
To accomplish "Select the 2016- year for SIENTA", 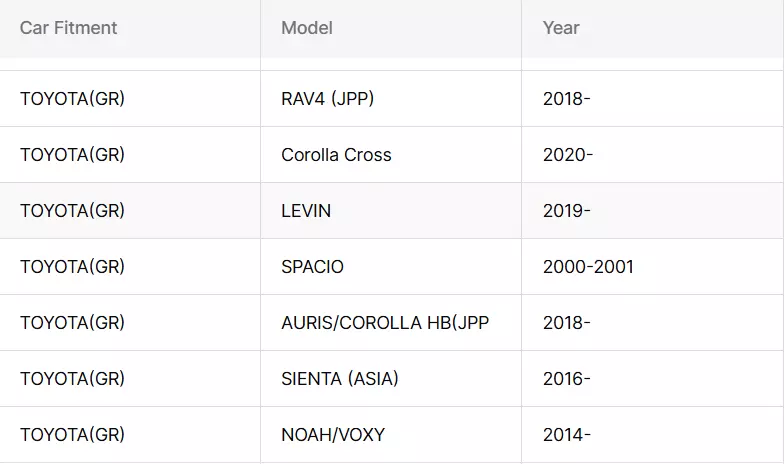I will (x=567, y=378).
